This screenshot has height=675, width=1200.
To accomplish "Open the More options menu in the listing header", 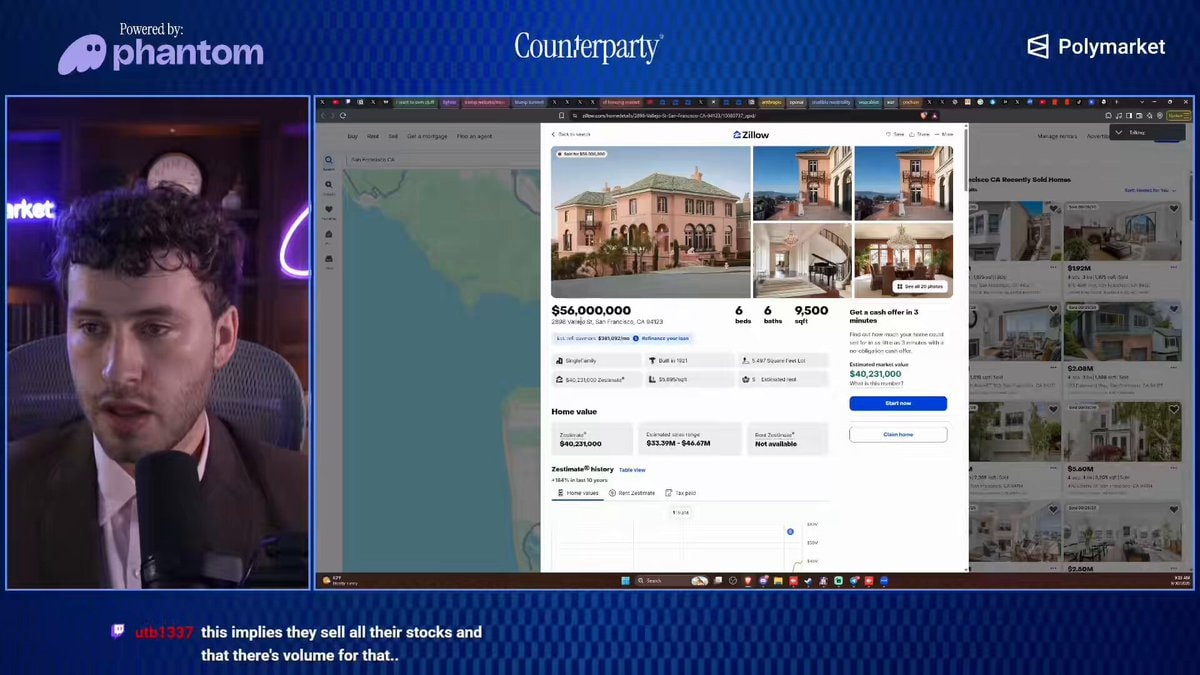I will (x=944, y=134).
